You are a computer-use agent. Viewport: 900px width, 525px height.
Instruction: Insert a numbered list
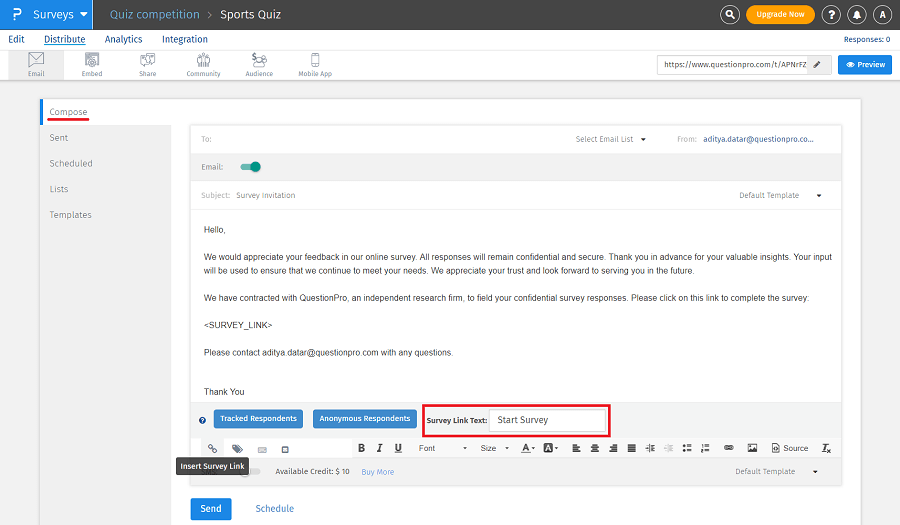point(705,448)
